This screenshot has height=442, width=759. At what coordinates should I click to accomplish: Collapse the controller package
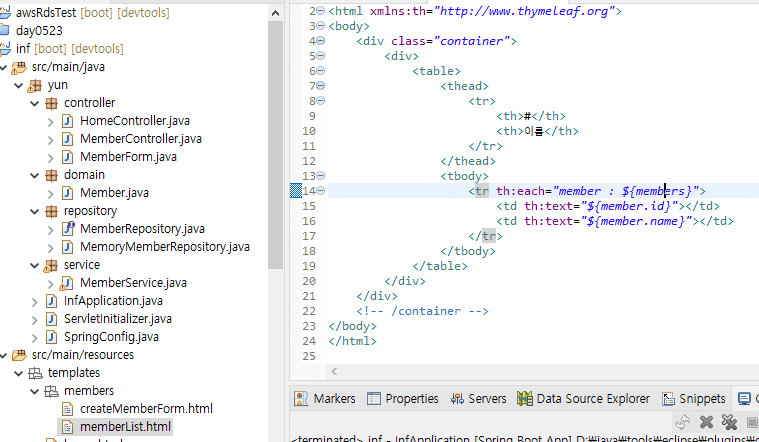(x=34, y=103)
